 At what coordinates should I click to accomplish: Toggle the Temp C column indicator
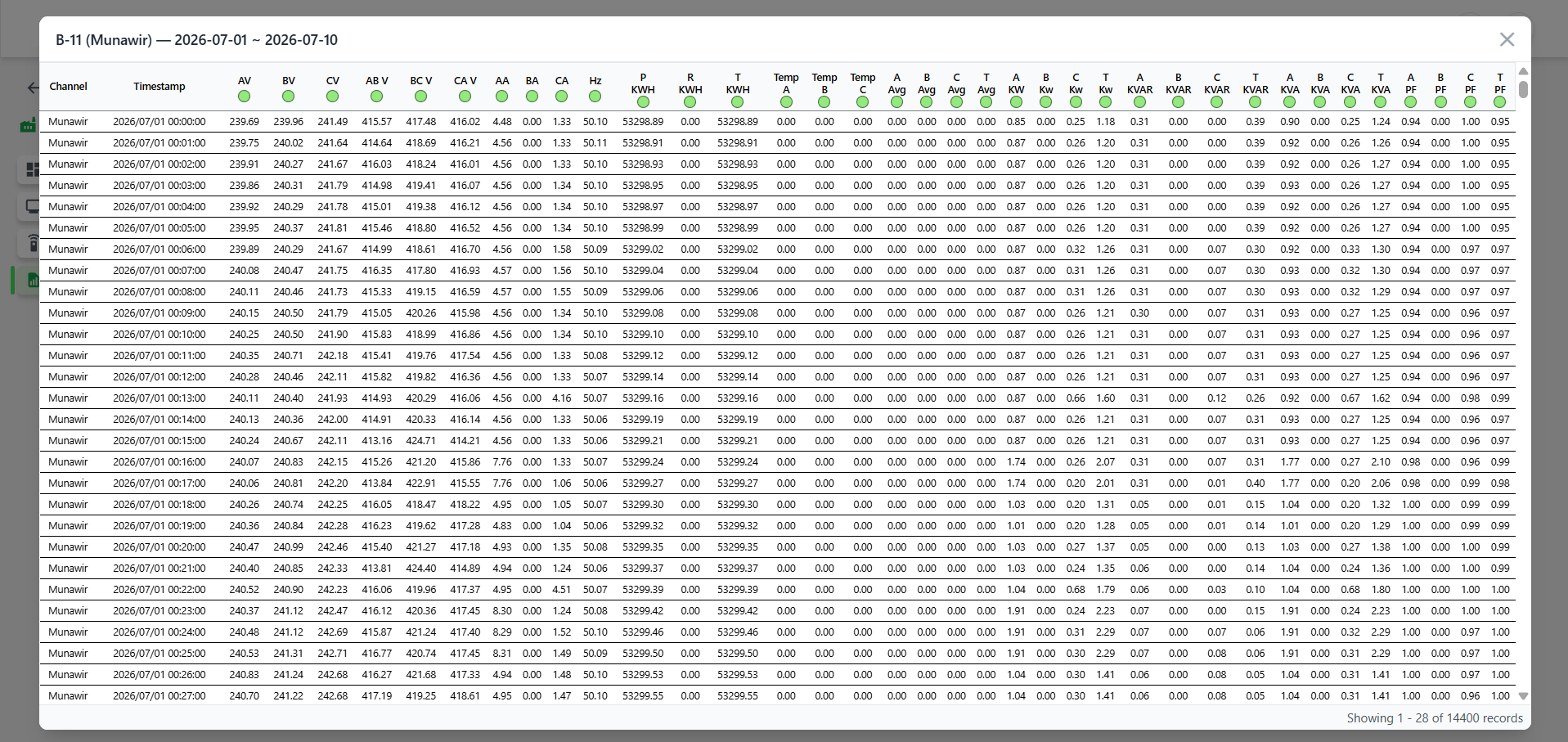click(x=862, y=102)
